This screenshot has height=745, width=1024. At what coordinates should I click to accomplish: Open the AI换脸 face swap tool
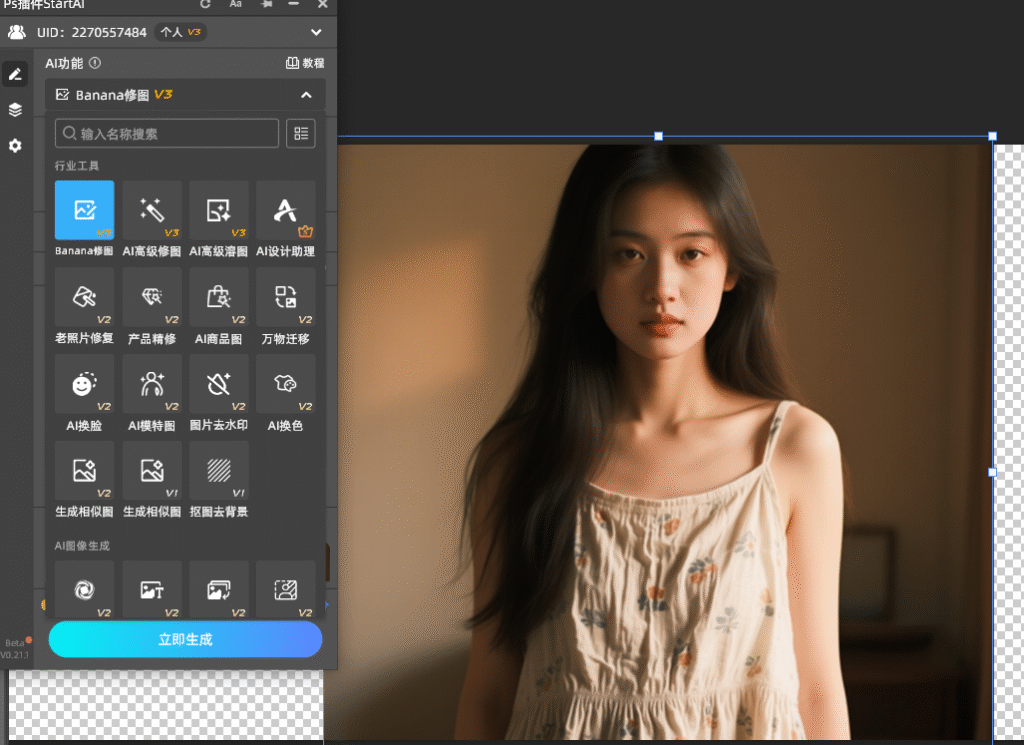click(84, 384)
